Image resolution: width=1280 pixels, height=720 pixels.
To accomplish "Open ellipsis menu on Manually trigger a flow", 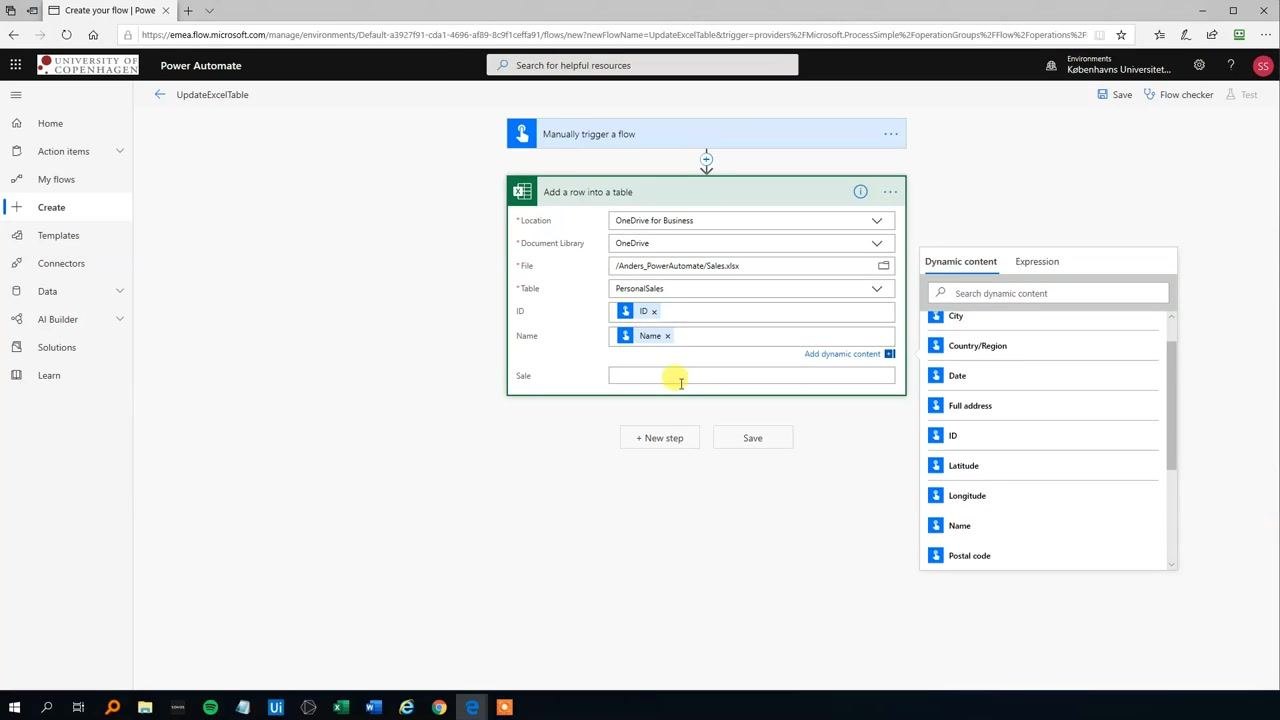I will click(890, 134).
